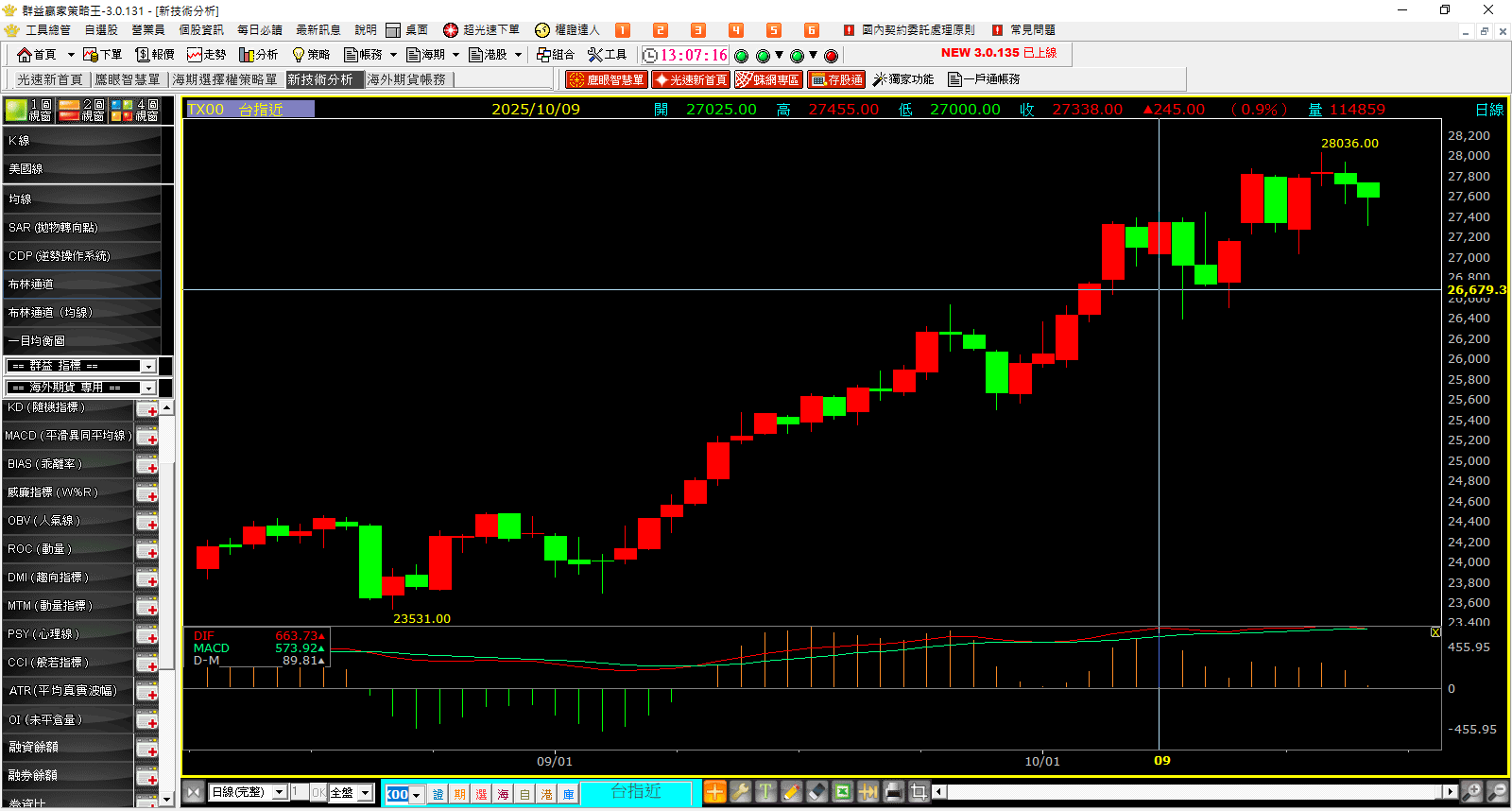The image size is (1512, 811).
Task: Add KD indicator panel with plus icon
Action: [x=146, y=409]
